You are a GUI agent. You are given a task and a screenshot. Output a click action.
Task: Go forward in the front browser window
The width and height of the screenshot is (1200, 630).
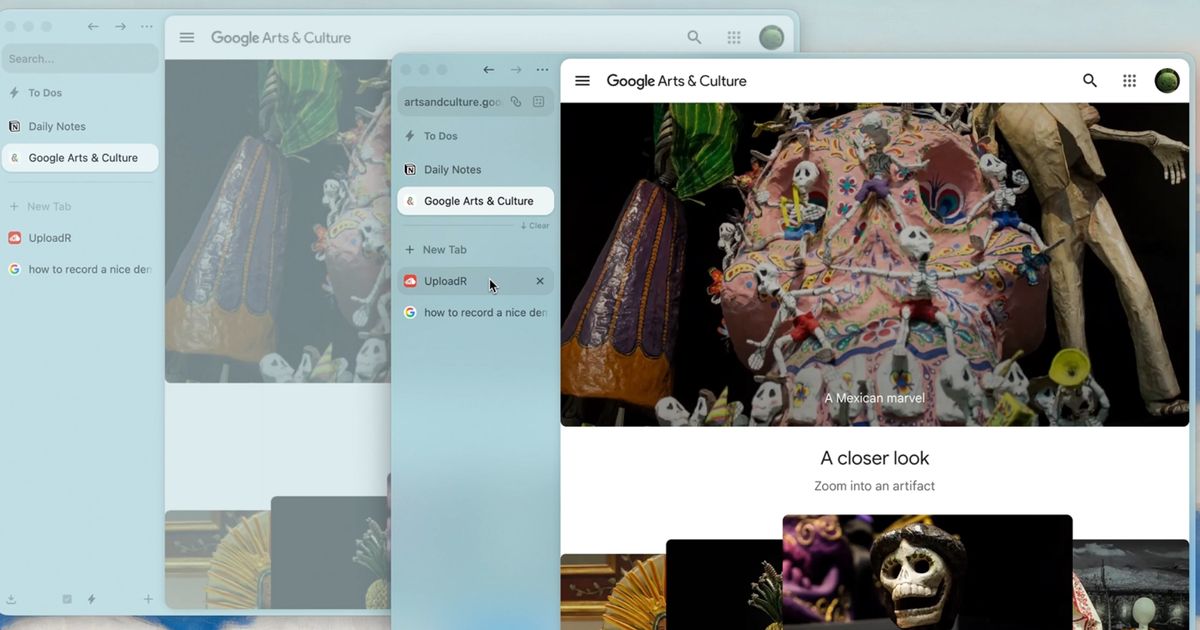[x=516, y=70]
